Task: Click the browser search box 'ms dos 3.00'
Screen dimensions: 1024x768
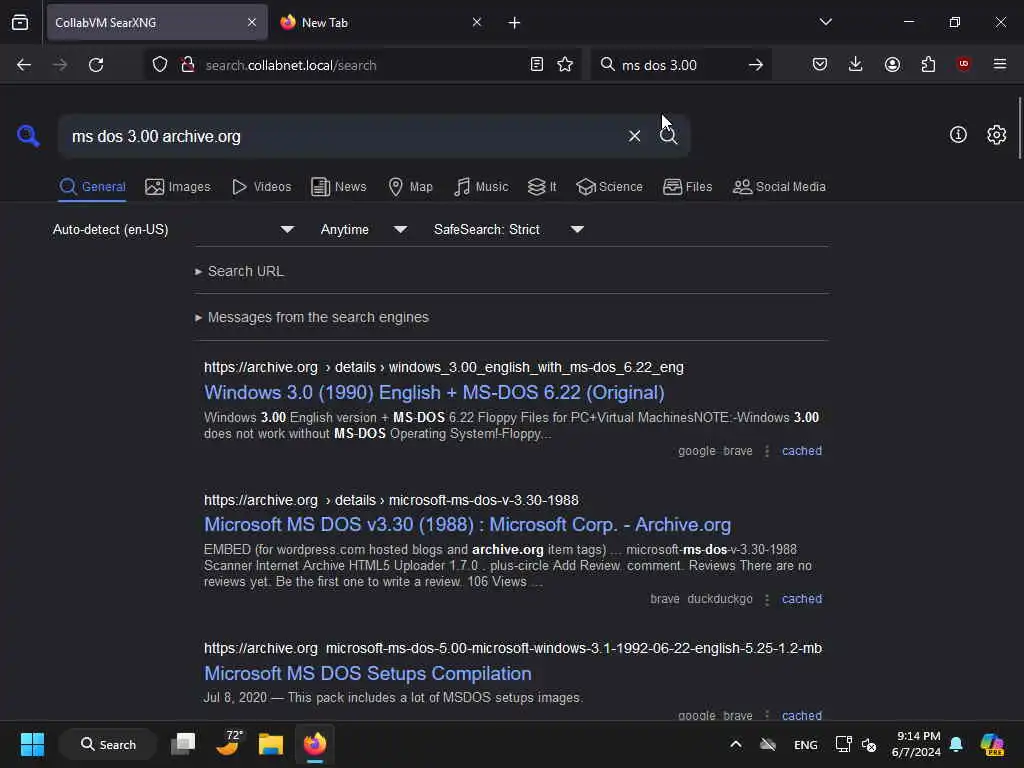Action: click(x=680, y=65)
